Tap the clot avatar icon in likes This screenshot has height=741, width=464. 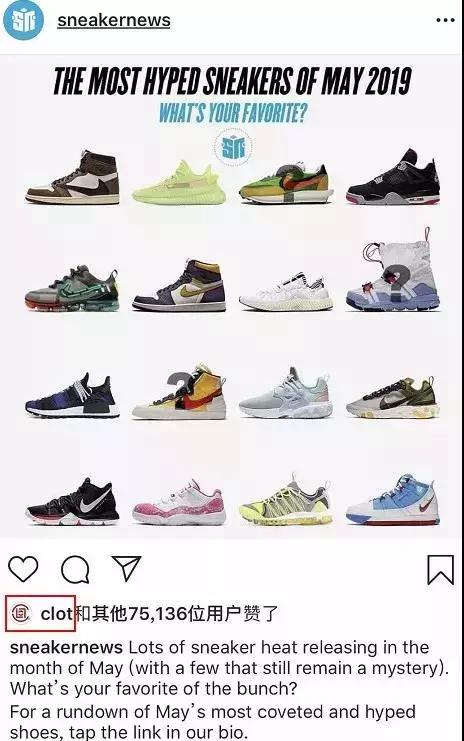(x=20, y=613)
